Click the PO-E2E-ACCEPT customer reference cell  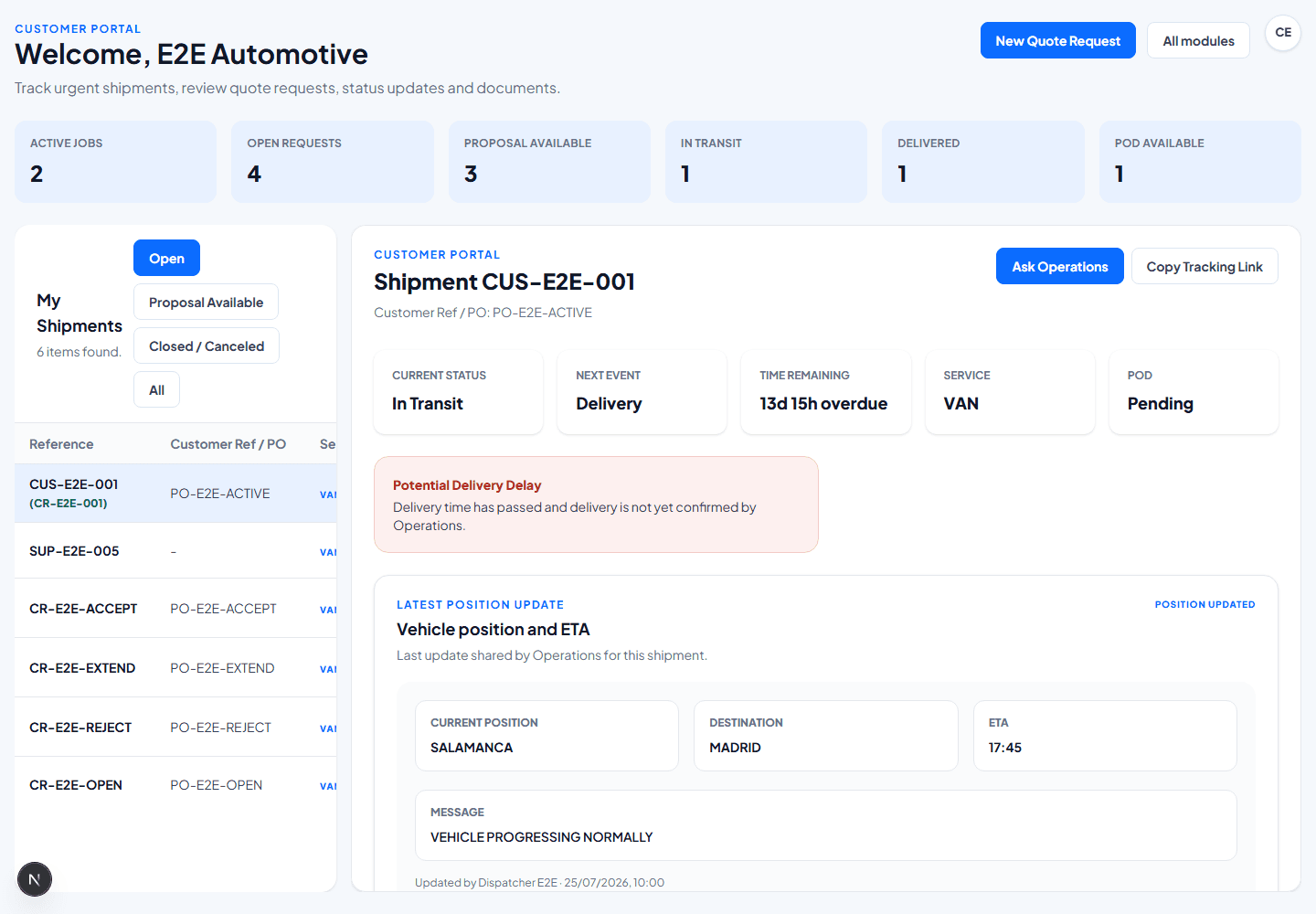coord(223,609)
